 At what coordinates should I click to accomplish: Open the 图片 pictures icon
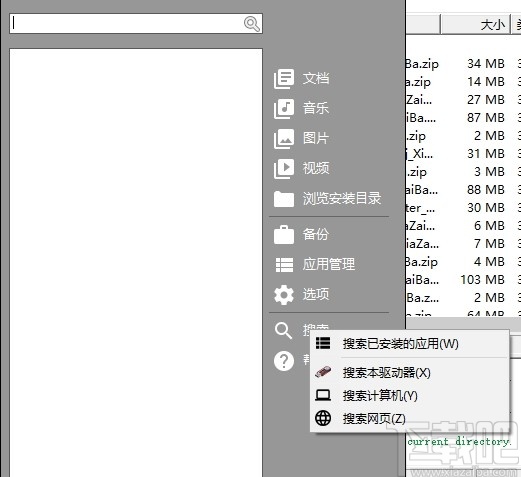[284, 139]
